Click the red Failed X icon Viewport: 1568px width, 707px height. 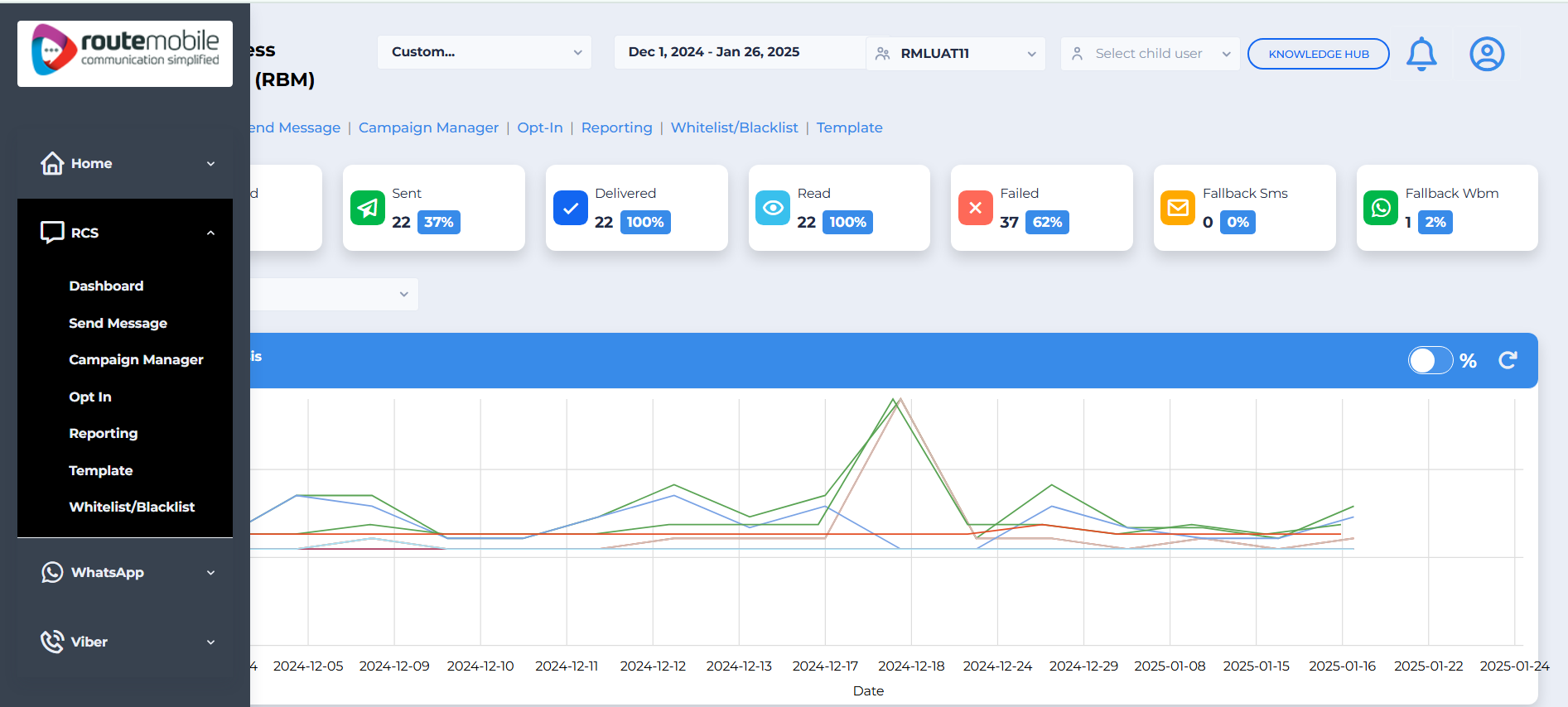click(976, 208)
